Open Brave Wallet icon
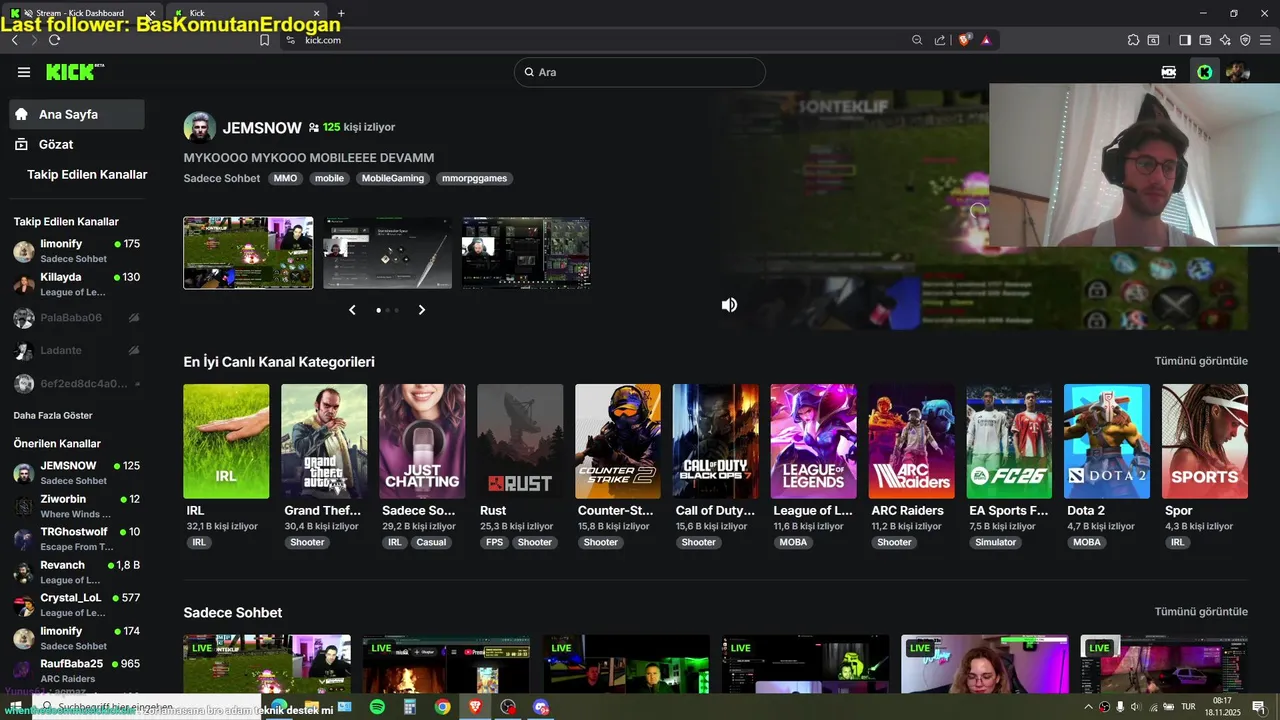Viewport: 1280px width, 720px height. (1205, 40)
